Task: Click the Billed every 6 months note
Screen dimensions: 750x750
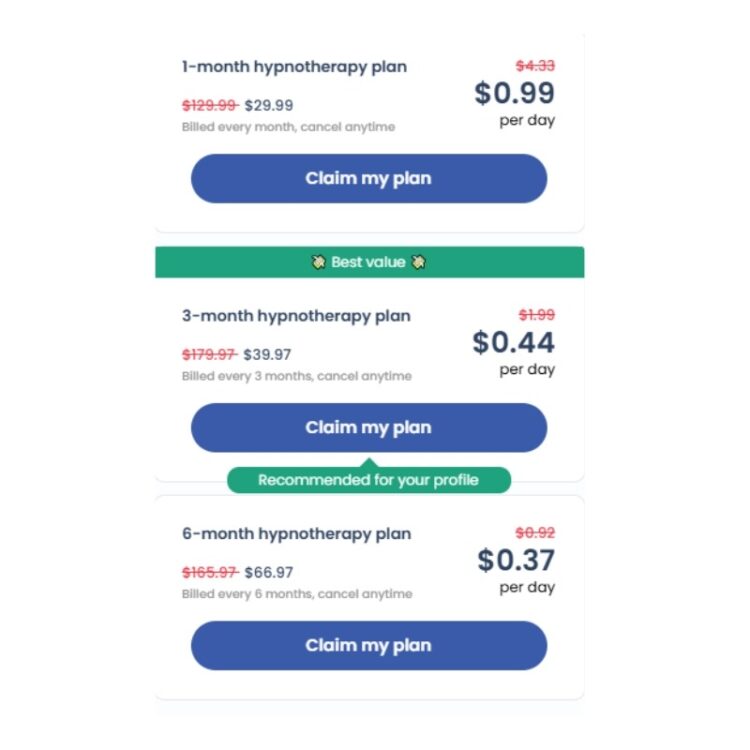Action: click(296, 594)
